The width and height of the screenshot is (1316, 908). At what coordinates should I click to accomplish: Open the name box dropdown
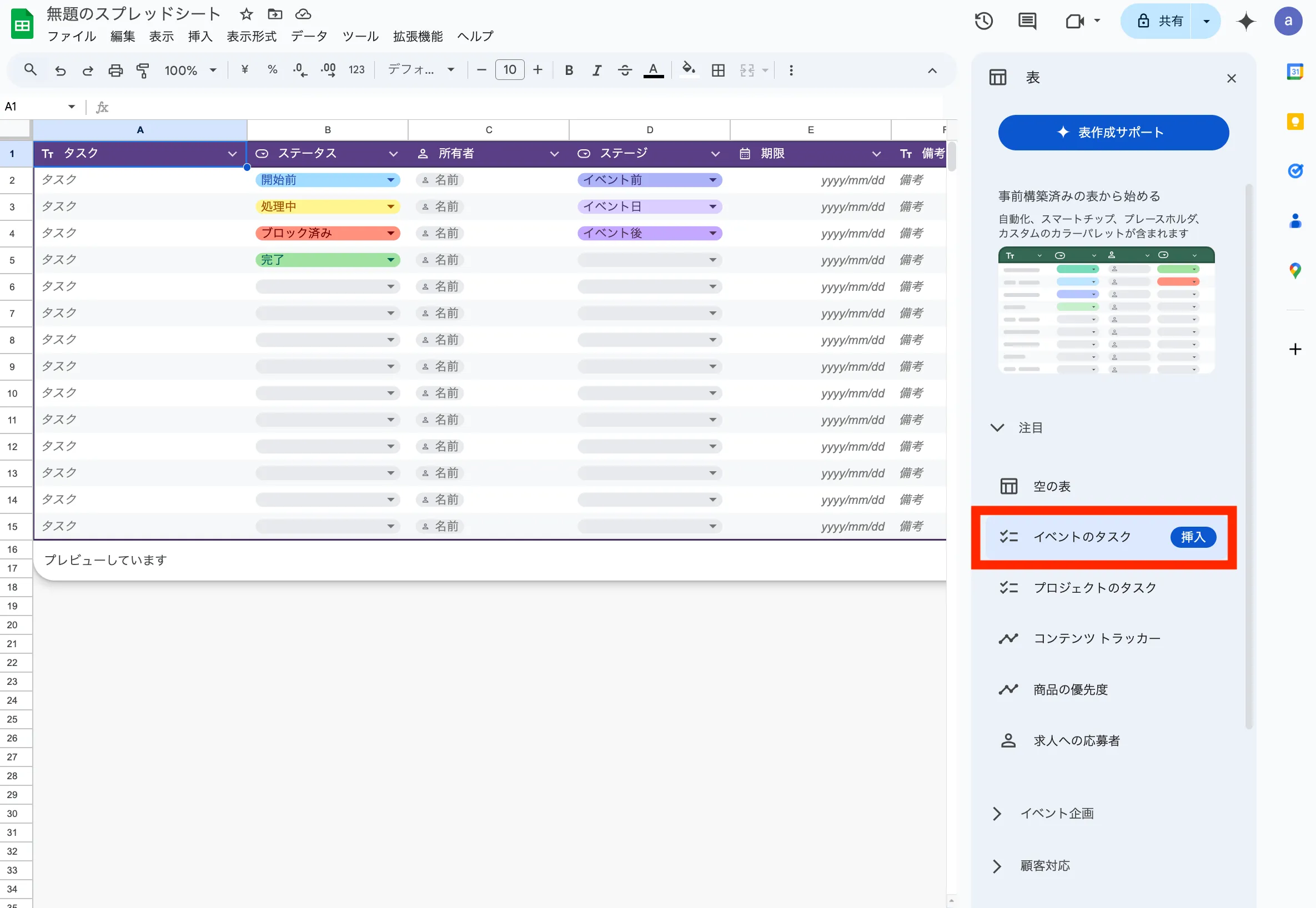(71, 107)
